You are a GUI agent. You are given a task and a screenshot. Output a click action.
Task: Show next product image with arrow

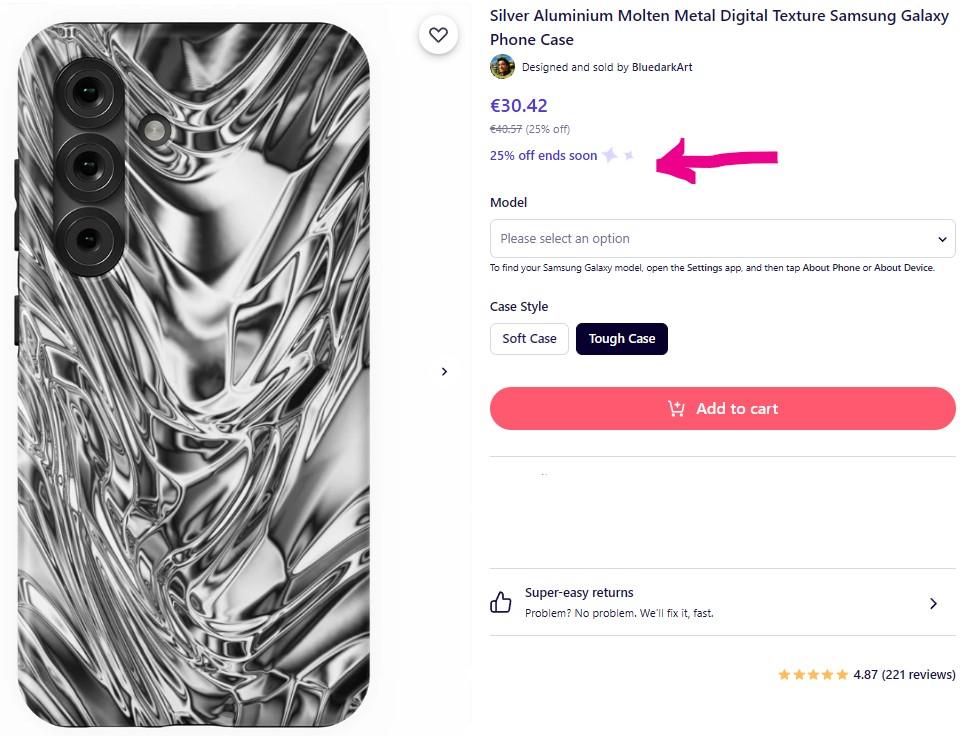click(x=445, y=371)
